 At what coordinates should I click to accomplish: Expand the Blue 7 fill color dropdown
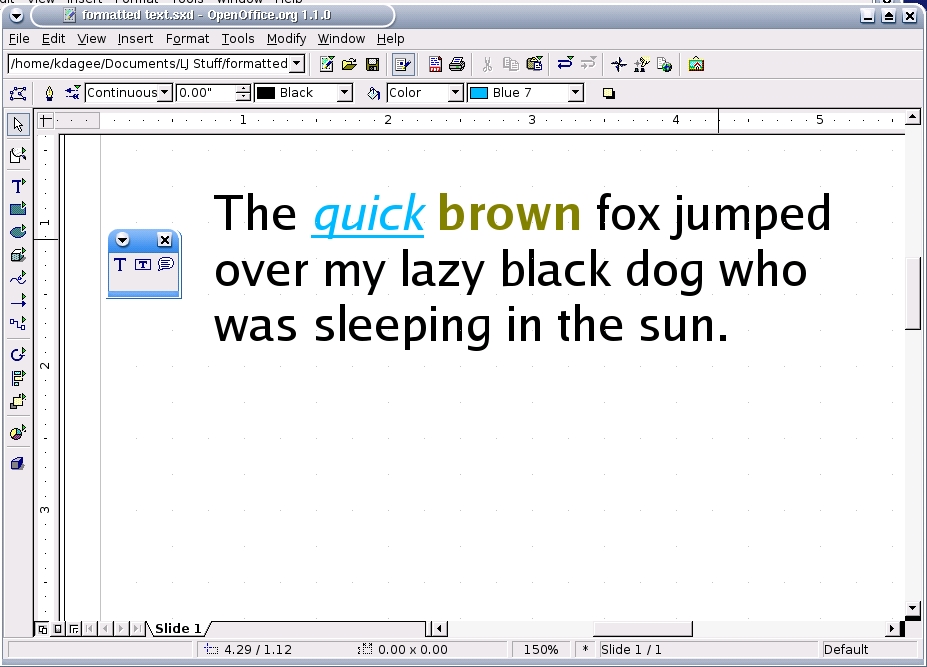(575, 92)
